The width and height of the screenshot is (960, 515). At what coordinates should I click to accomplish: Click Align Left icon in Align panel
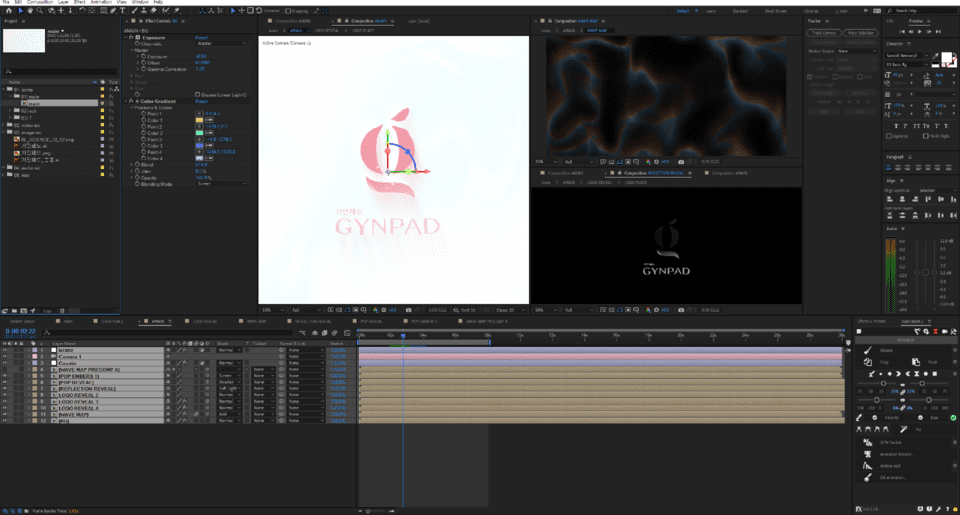tap(890, 199)
